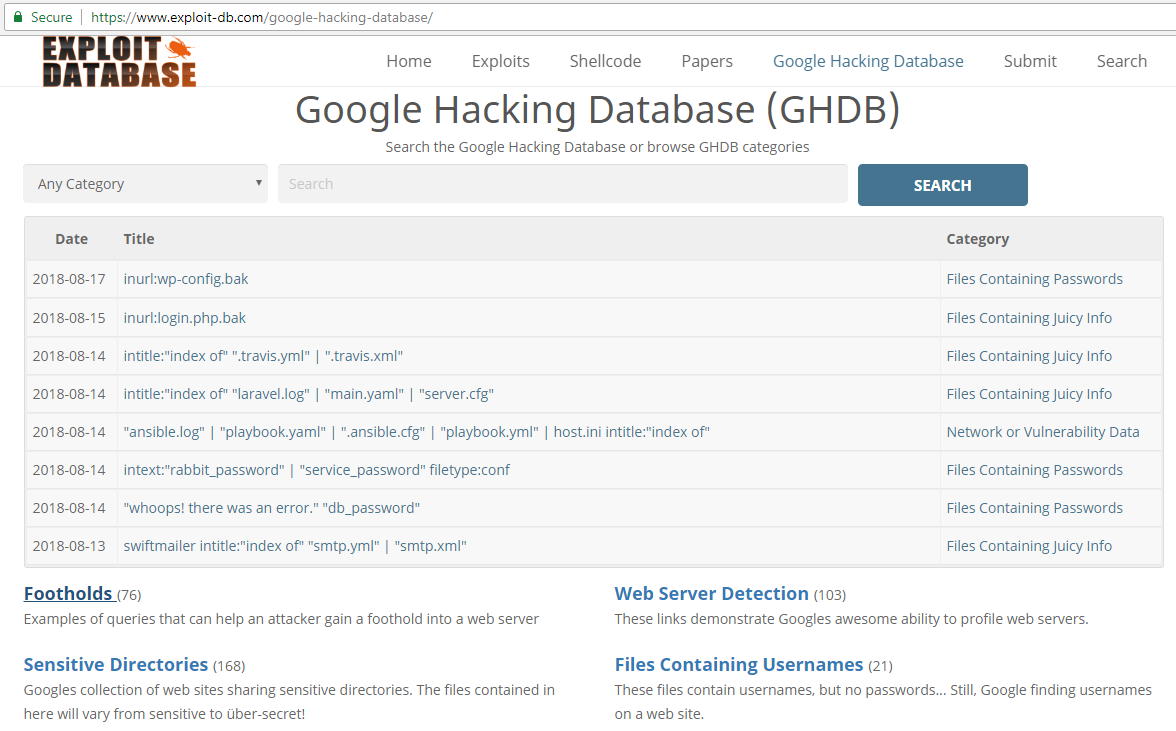The width and height of the screenshot is (1176, 731).
Task: Focus the GHDB search input field
Action: (x=562, y=184)
